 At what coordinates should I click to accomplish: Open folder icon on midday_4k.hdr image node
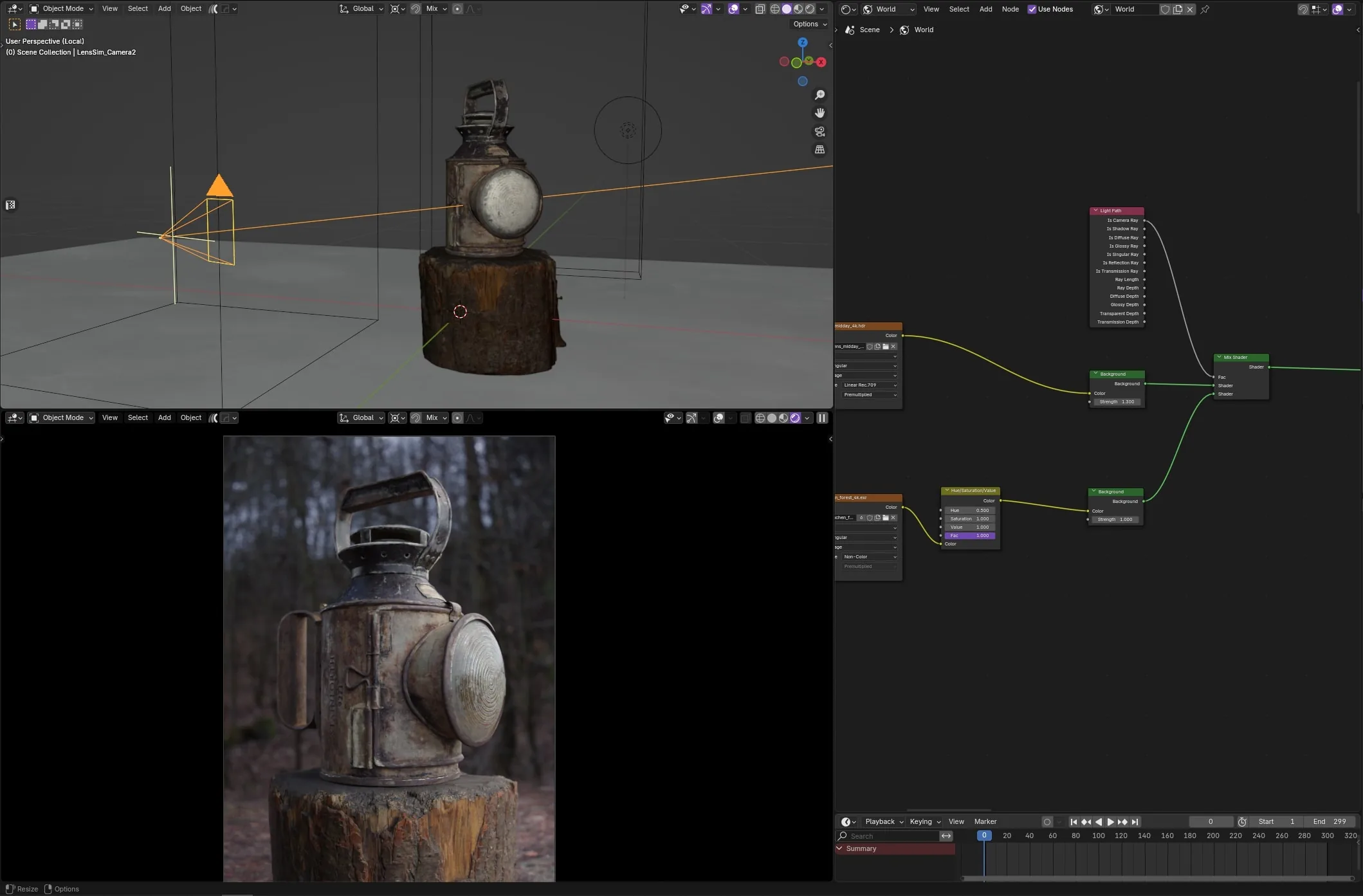click(885, 347)
